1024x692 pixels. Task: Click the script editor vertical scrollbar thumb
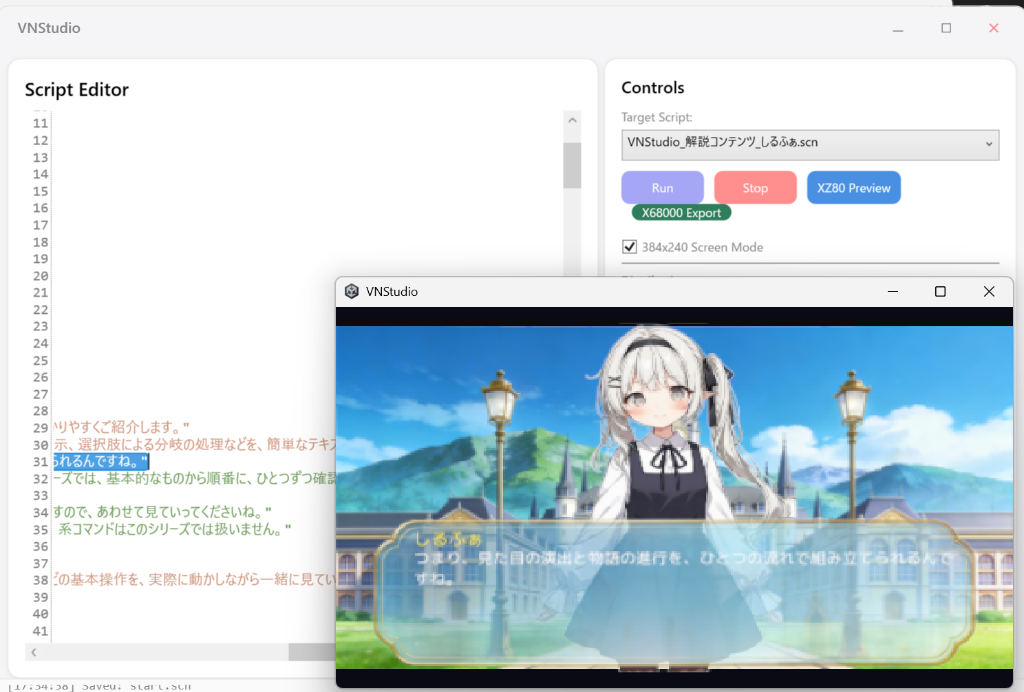point(572,165)
